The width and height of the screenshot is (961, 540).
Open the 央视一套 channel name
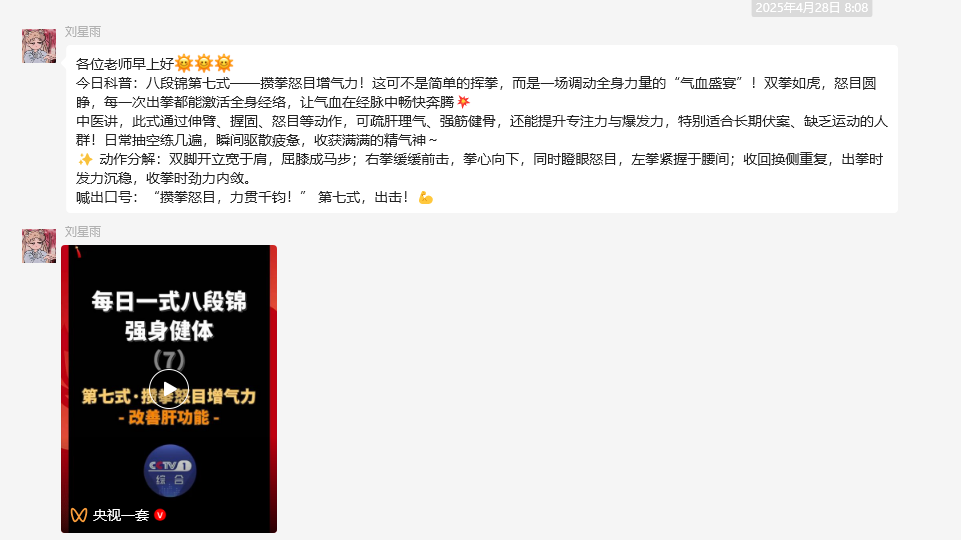(121, 515)
